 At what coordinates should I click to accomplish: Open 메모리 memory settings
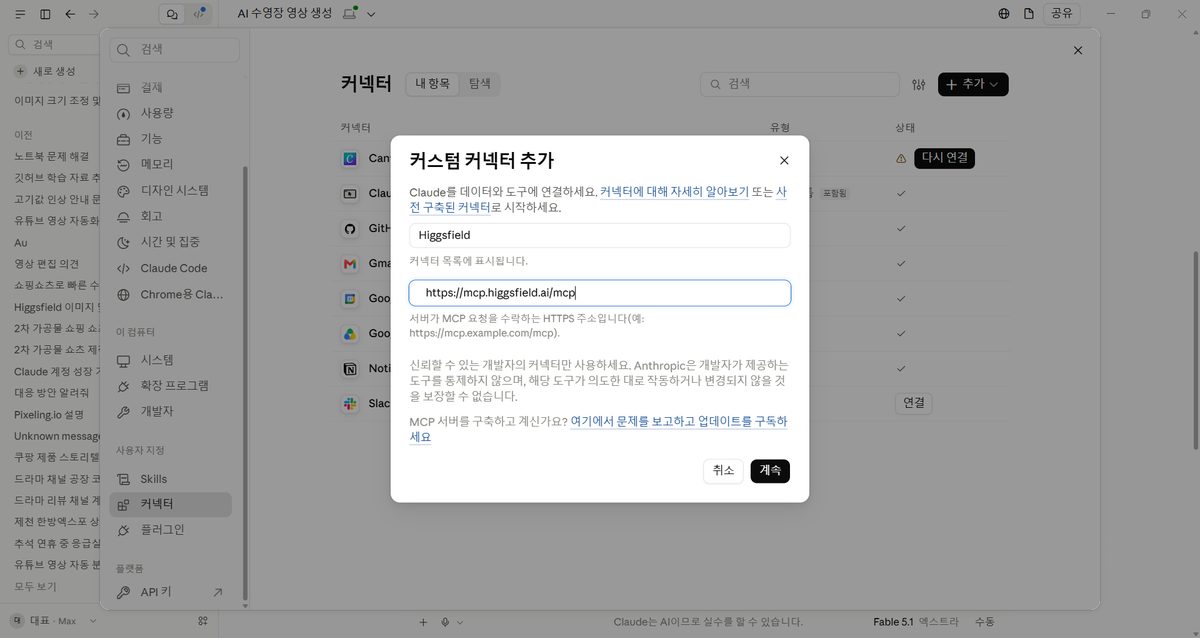tap(170, 164)
